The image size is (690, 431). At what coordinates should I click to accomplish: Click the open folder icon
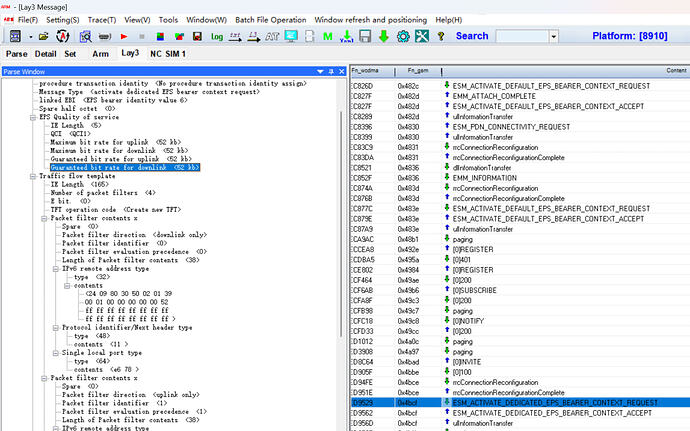(x=43, y=37)
